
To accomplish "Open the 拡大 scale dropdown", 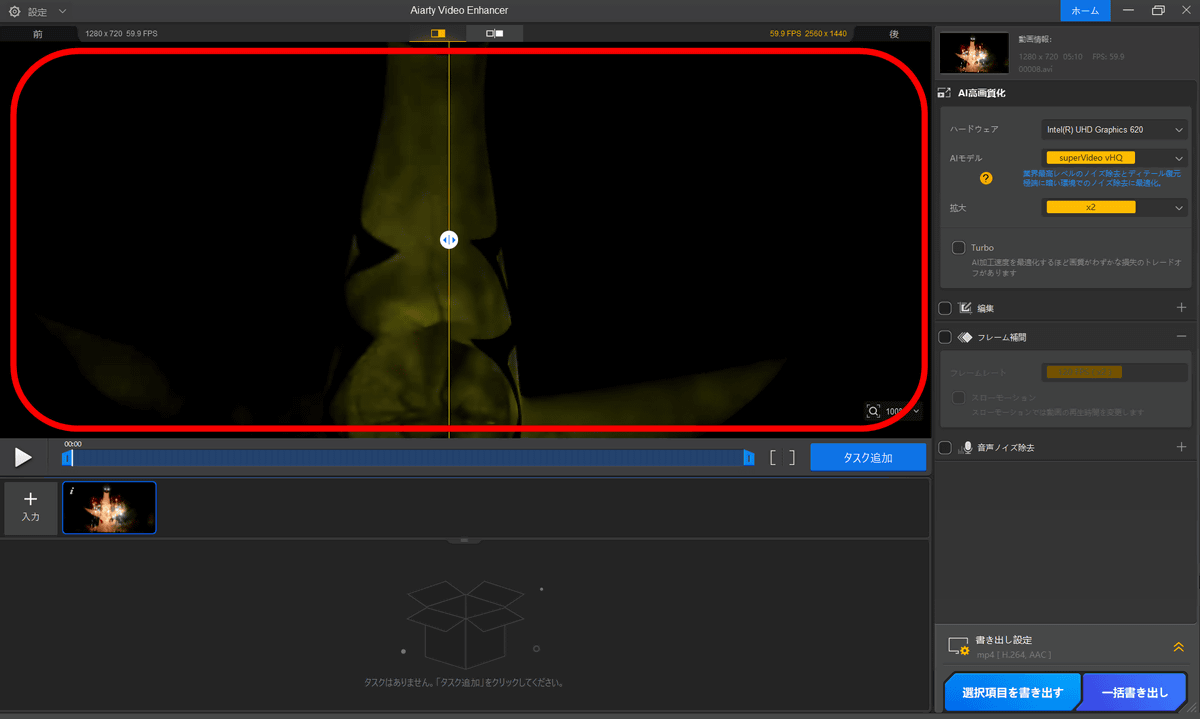I will pyautogui.click(x=1114, y=207).
